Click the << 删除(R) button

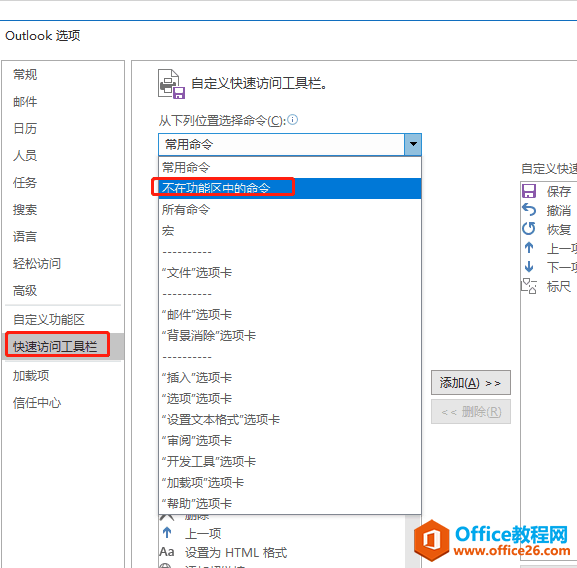coord(471,412)
